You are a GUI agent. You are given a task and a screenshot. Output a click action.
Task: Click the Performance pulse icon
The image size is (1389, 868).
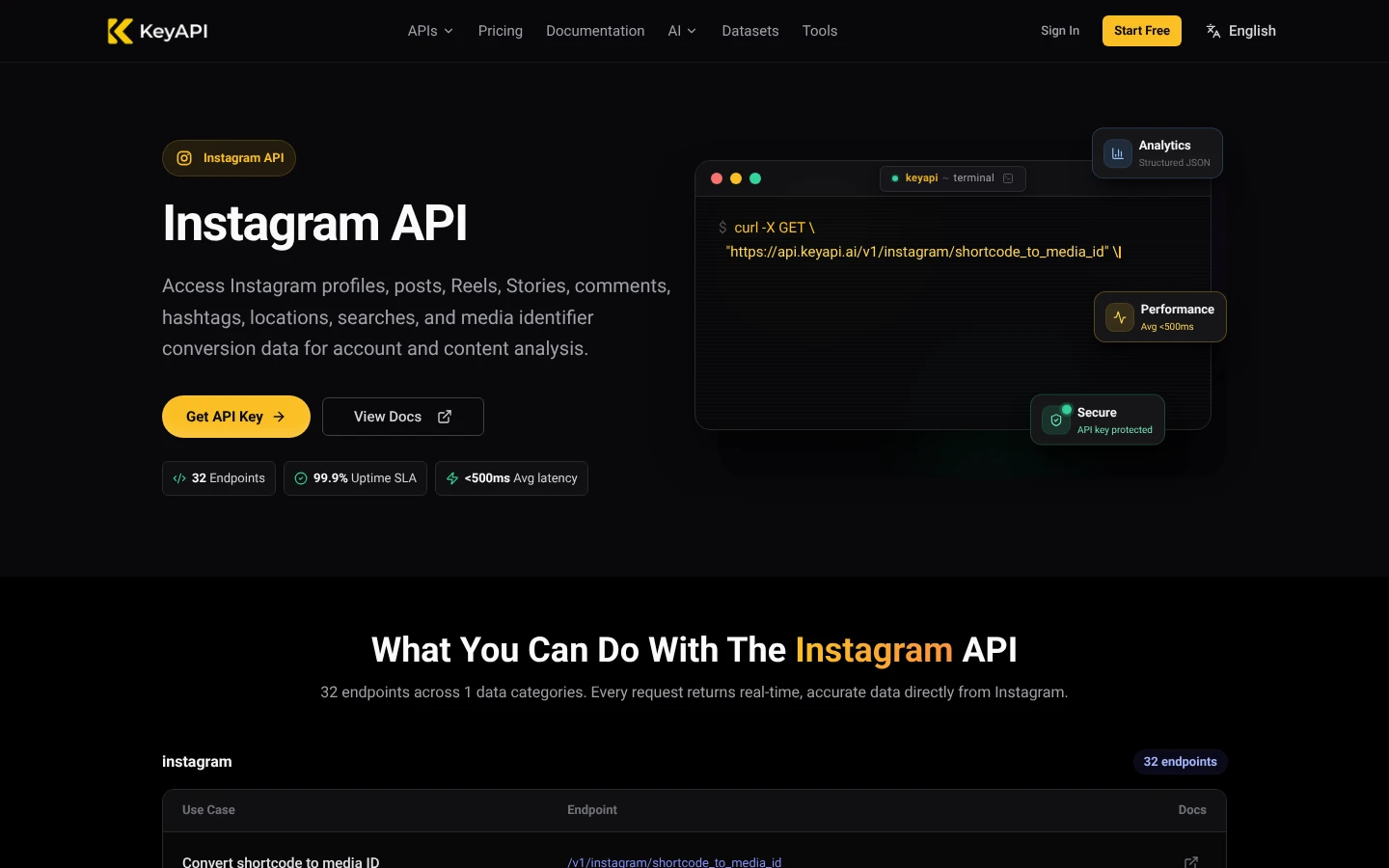coord(1120,317)
